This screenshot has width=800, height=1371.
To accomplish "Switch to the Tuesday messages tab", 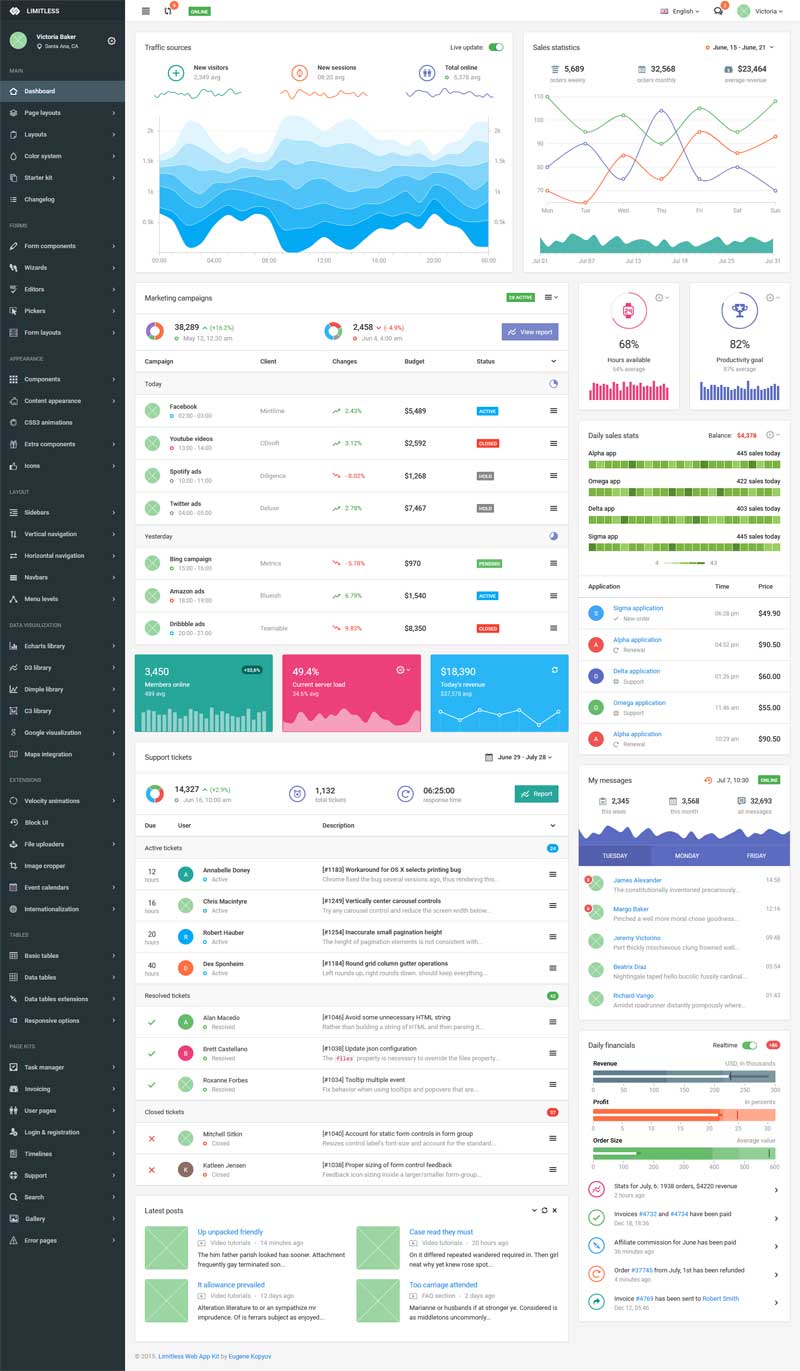I will tap(615, 855).
